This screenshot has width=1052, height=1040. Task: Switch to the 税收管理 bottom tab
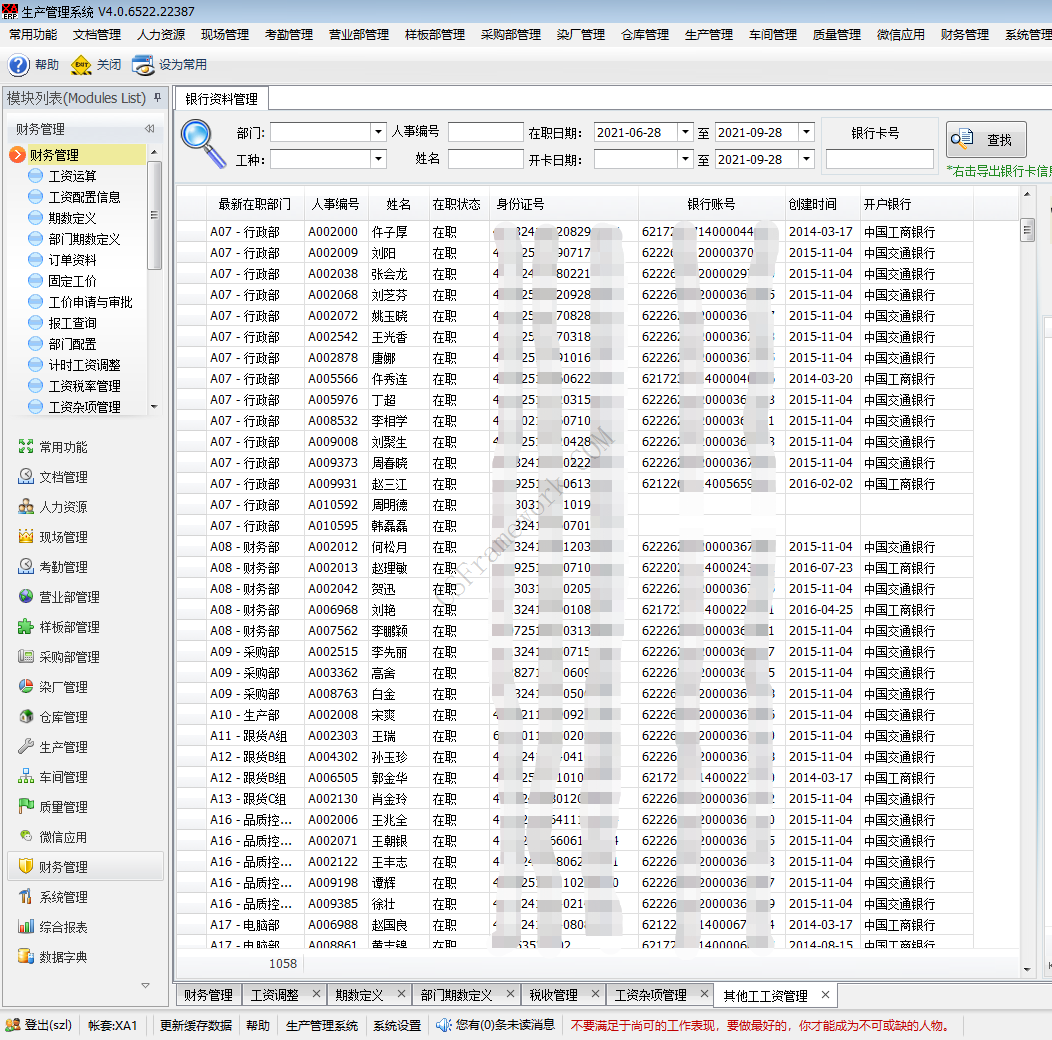tap(554, 995)
